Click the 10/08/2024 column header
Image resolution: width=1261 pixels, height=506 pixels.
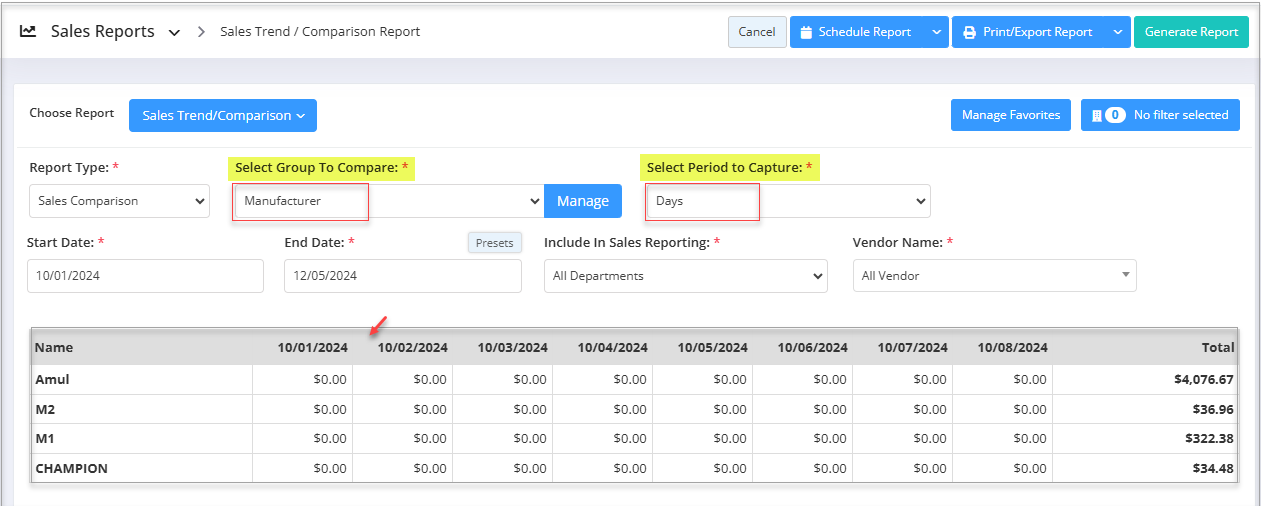(x=1013, y=348)
